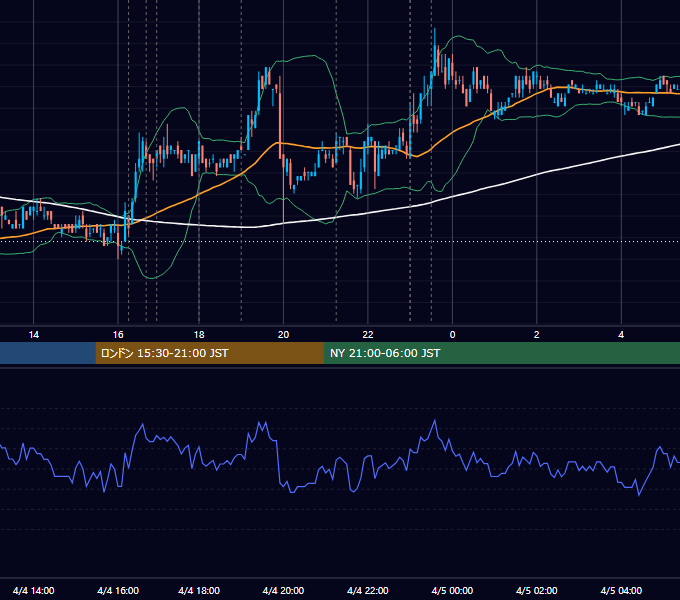Click the 4/4 14:00 date label

click(x=33, y=590)
